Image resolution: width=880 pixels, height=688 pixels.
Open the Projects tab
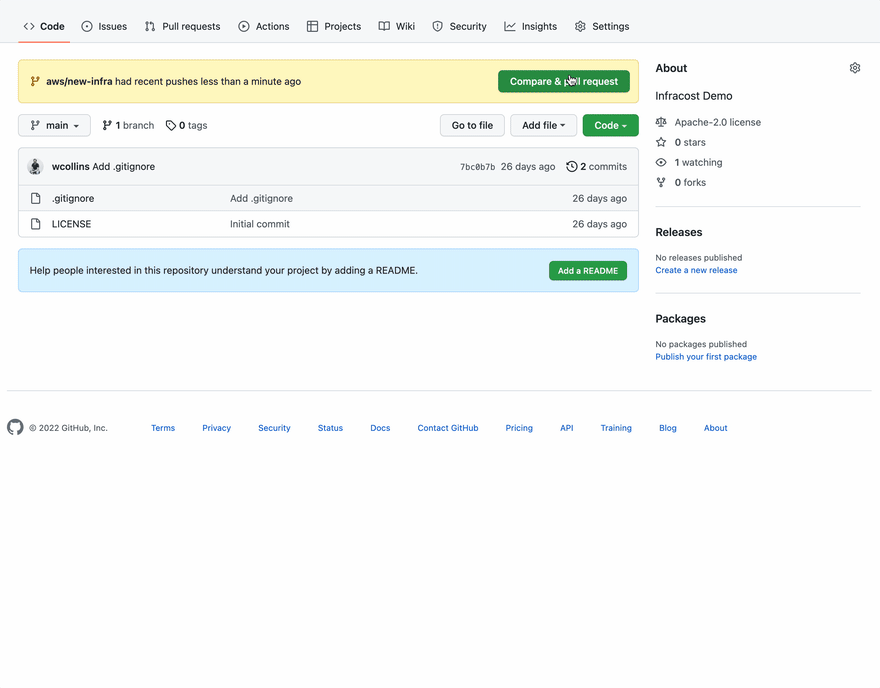(334, 26)
